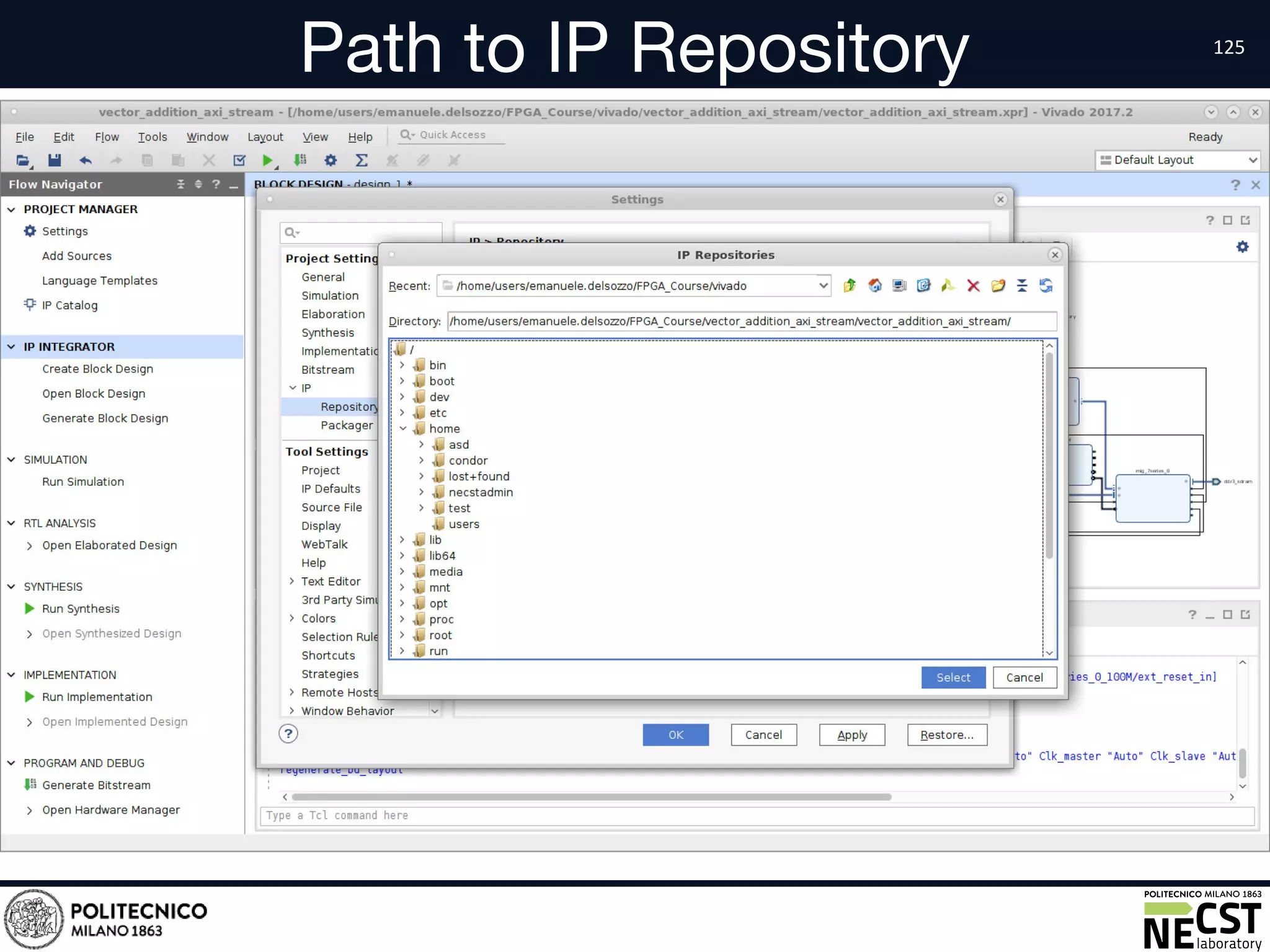Open the Recent directories dropdown
This screenshot has height=952, width=1270.
823,286
